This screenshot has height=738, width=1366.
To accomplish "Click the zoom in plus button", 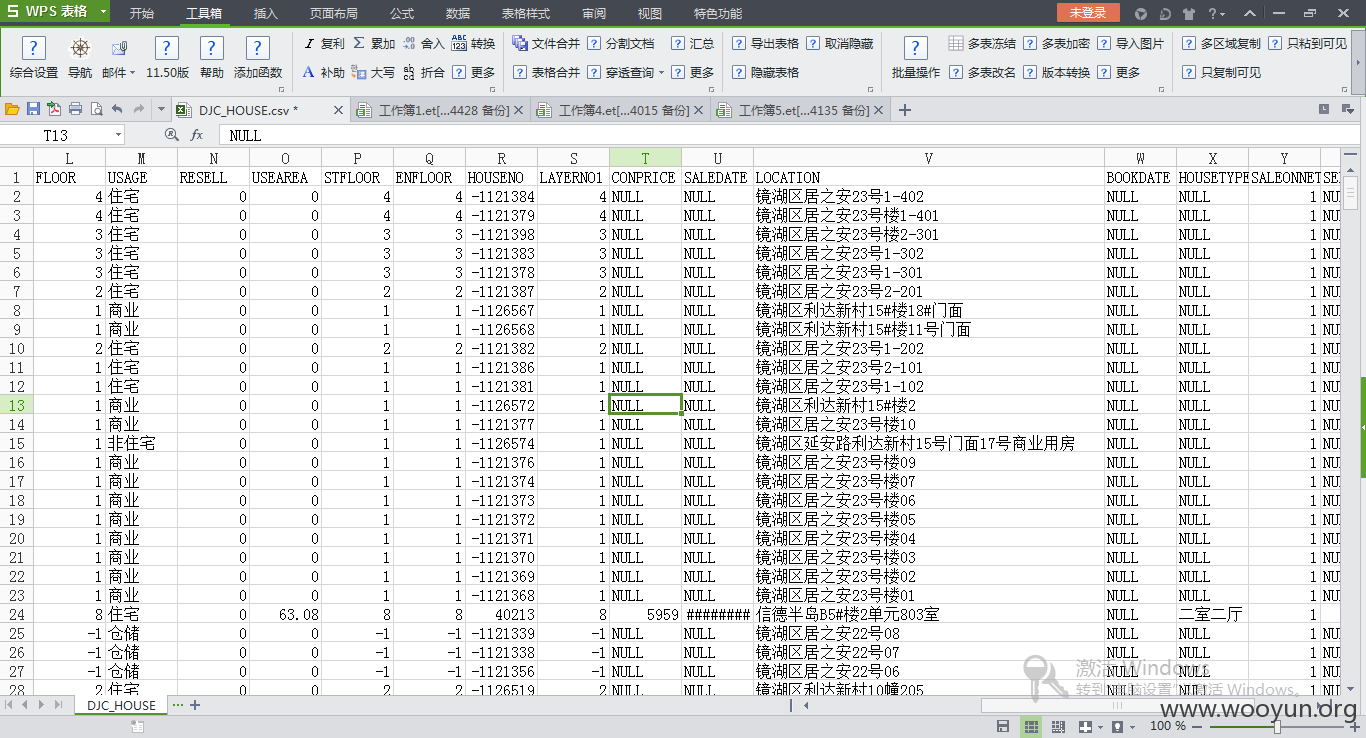I will (1356, 727).
